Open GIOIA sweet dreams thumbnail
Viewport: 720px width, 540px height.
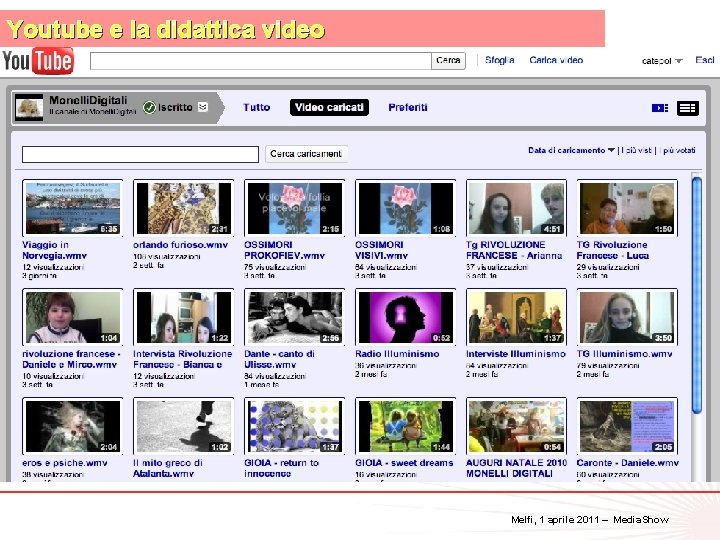[x=405, y=426]
